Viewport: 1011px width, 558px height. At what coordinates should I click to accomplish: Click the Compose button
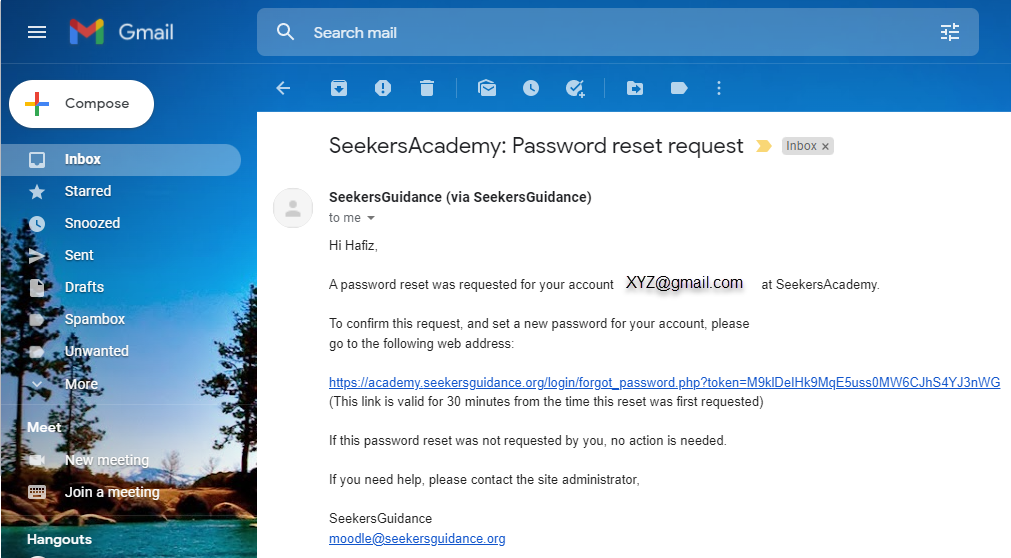pos(82,104)
